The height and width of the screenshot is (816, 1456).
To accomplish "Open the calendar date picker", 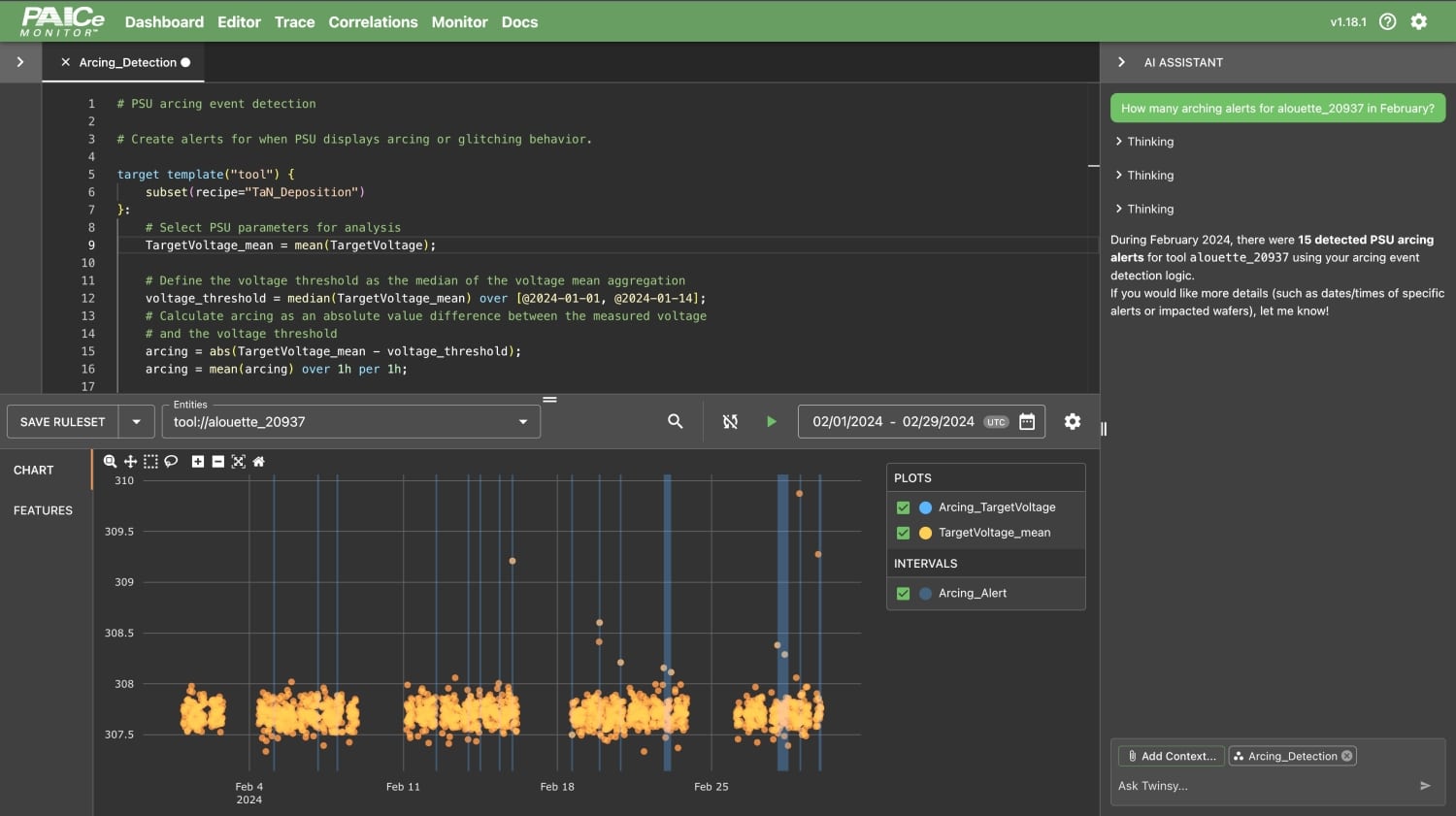I will click(1027, 422).
